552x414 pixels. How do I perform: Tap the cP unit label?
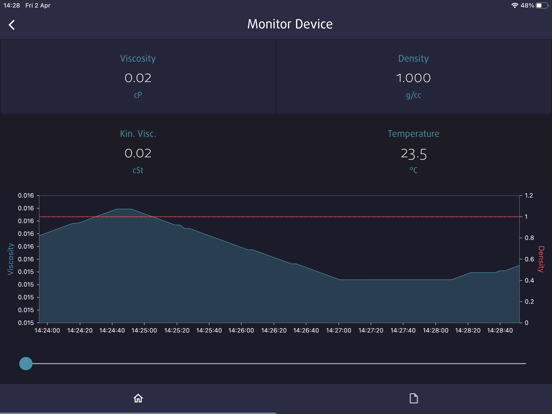[138, 95]
